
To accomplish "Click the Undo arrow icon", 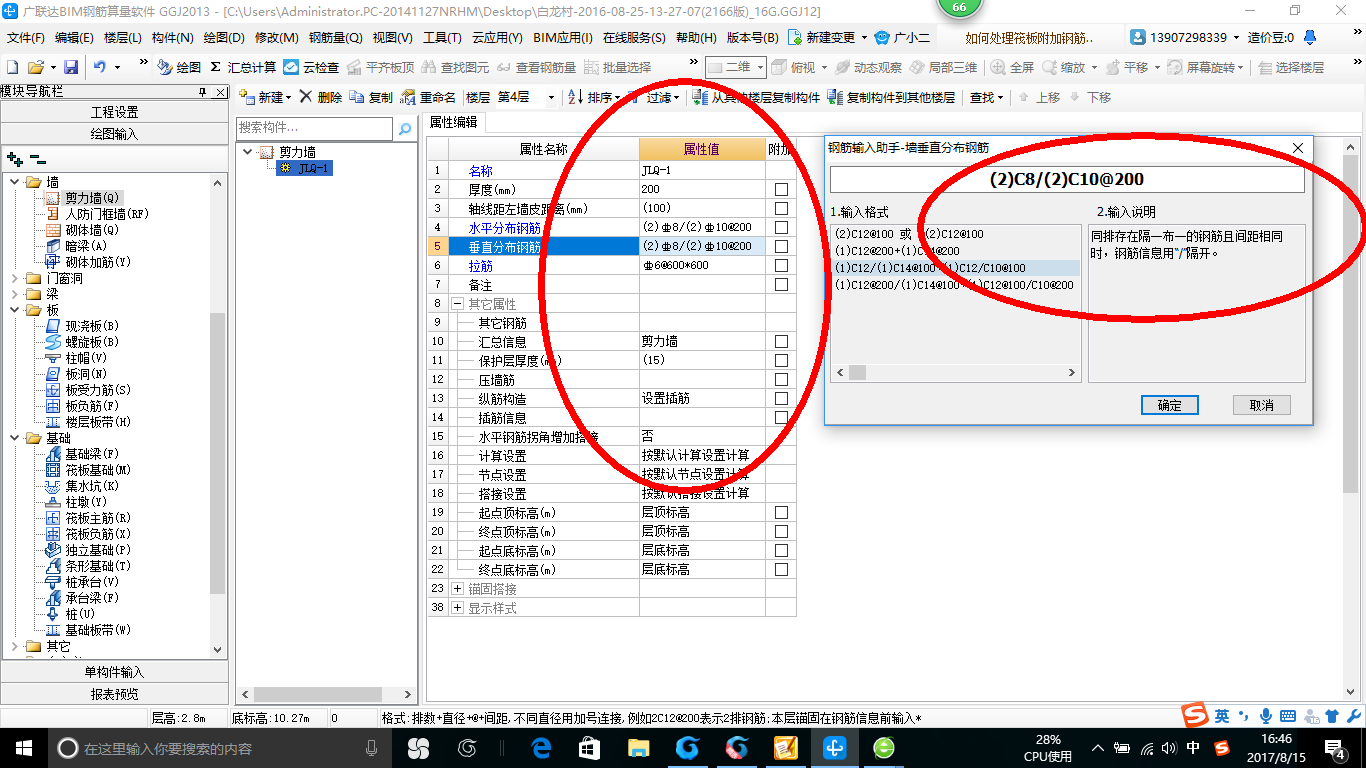I will point(100,67).
